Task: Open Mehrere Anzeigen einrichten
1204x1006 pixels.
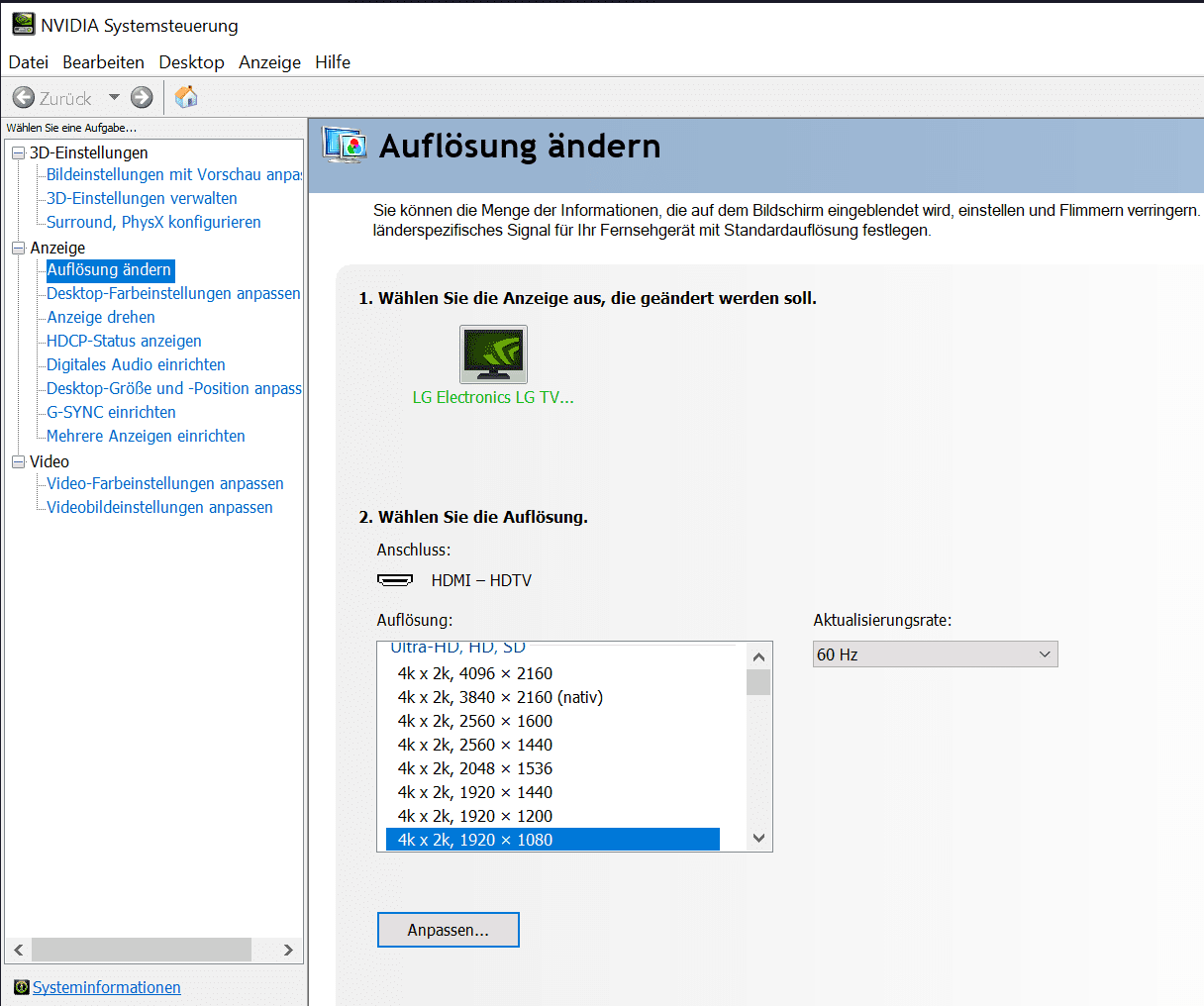Action: pyautogui.click(x=146, y=436)
